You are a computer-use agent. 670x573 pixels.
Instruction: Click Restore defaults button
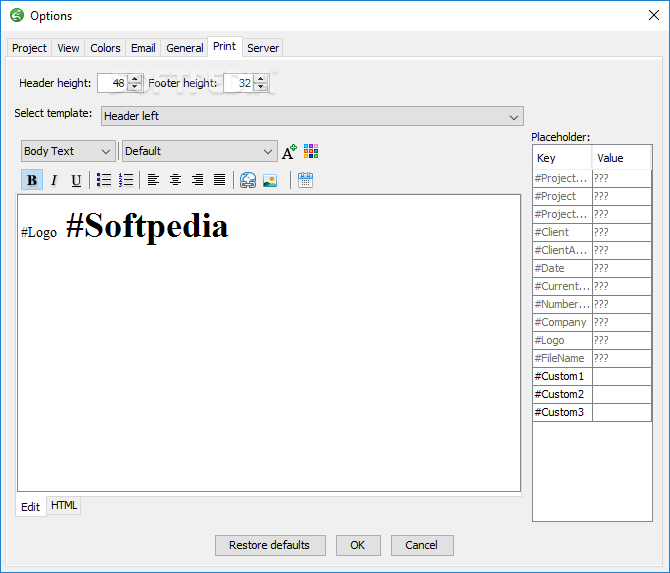tap(270, 545)
